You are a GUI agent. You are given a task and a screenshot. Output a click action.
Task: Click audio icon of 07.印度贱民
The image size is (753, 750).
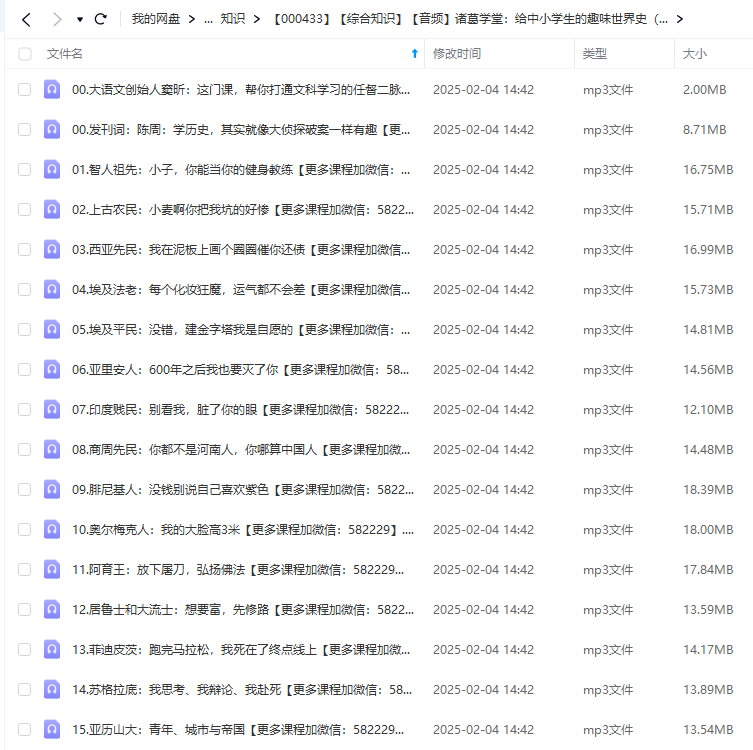click(52, 409)
